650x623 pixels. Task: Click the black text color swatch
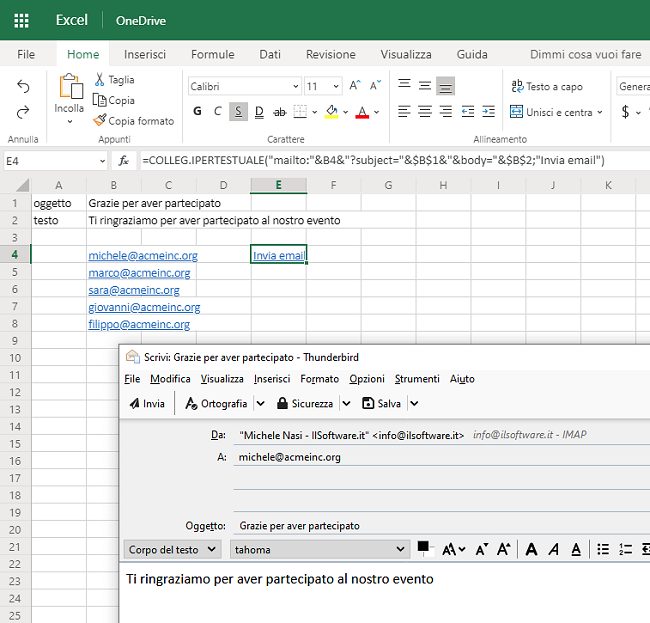(423, 547)
